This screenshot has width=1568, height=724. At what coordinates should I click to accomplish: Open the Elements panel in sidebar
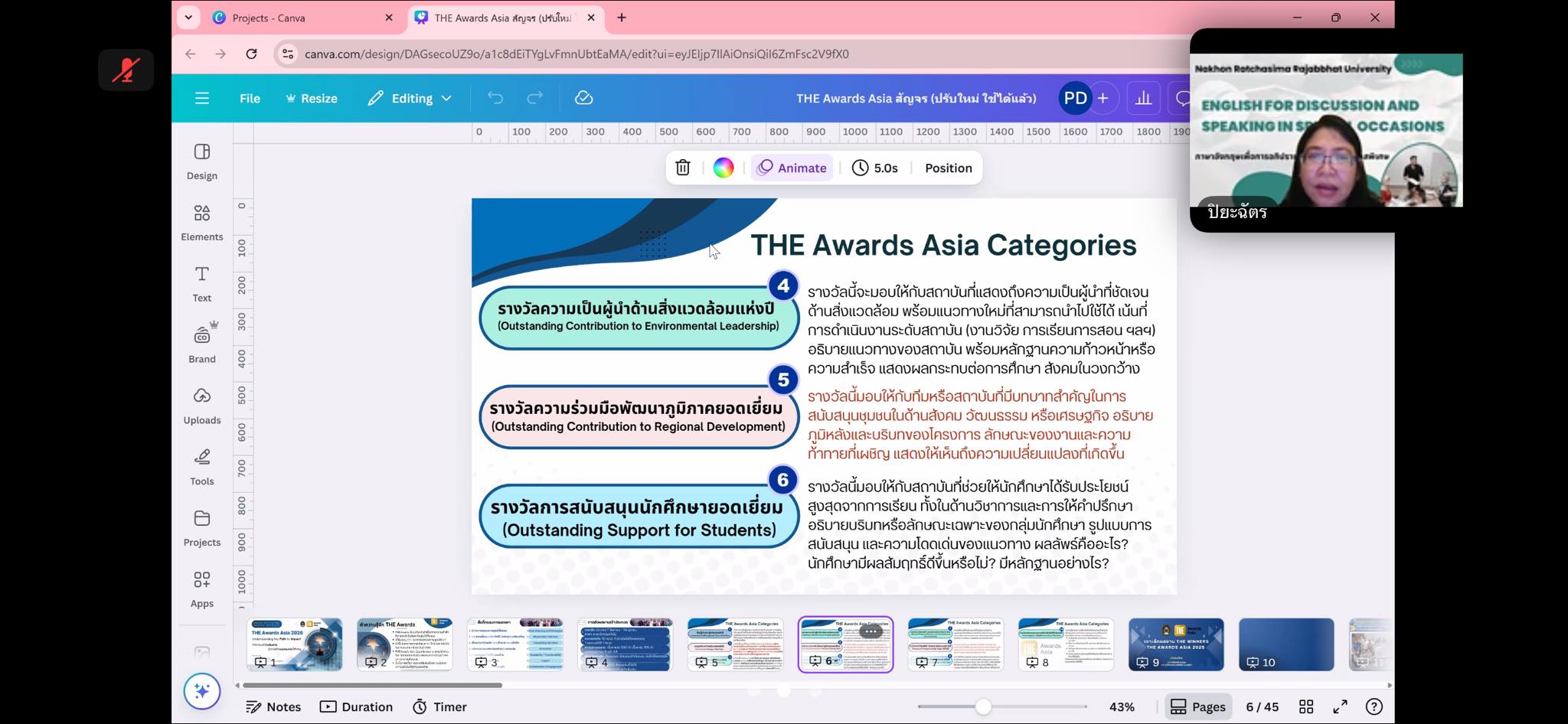pyautogui.click(x=201, y=221)
